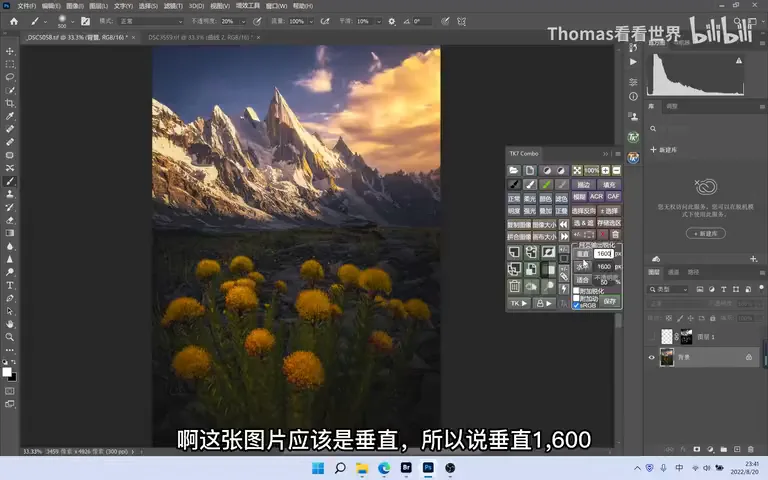Open TK7 Combo panel menu

(x=618, y=154)
